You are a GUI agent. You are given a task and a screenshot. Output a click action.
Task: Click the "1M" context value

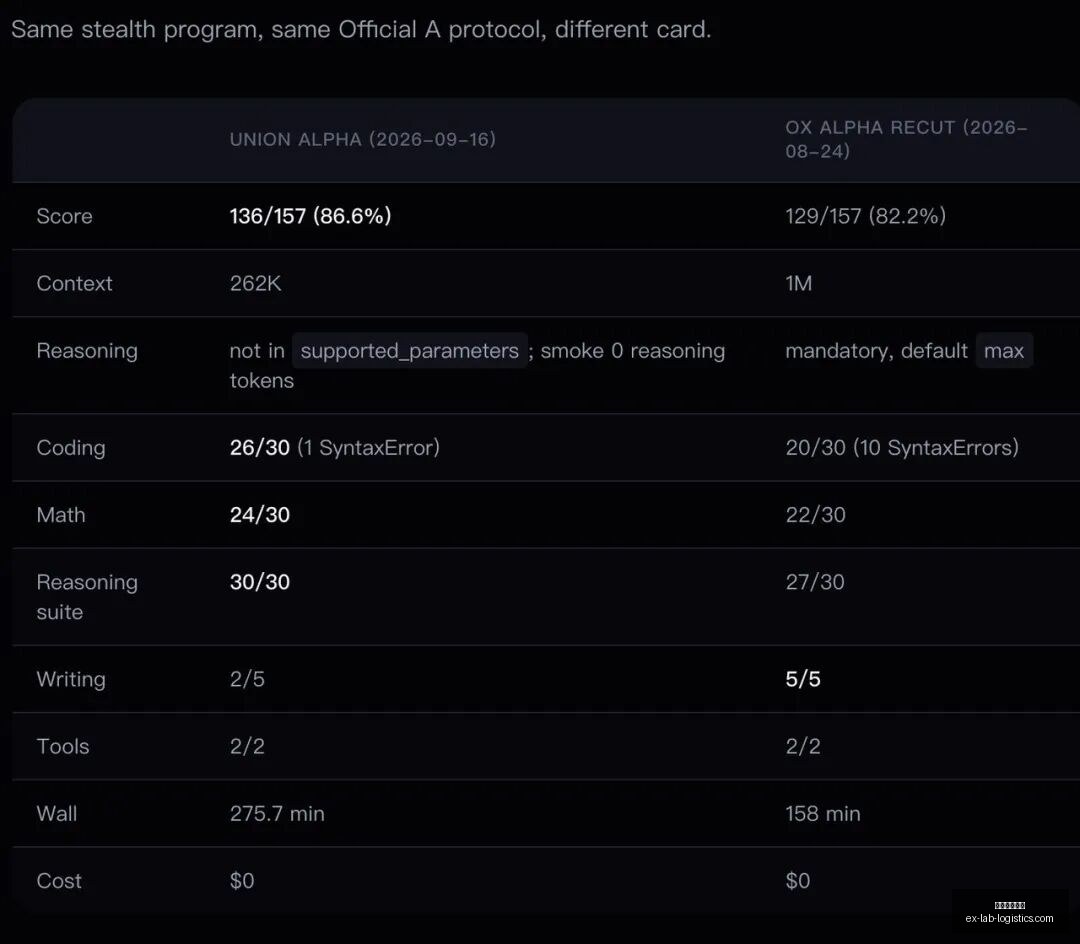click(799, 284)
